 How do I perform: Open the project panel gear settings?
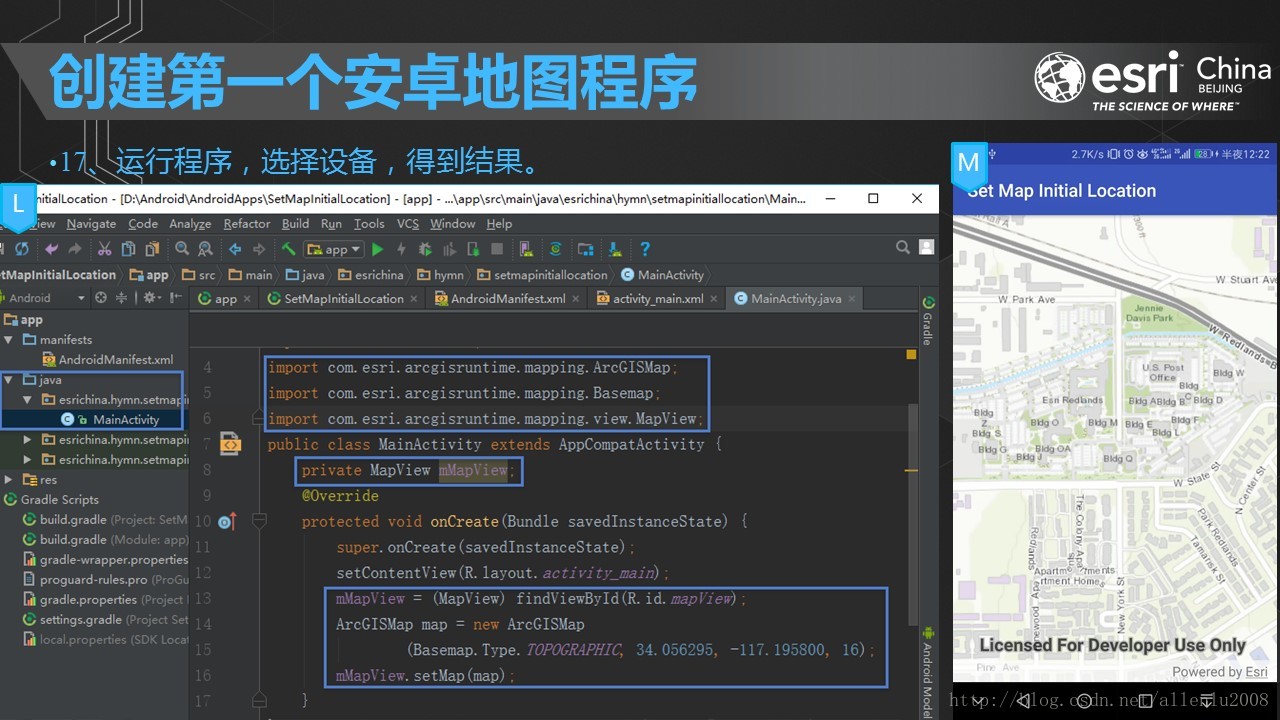[x=151, y=298]
